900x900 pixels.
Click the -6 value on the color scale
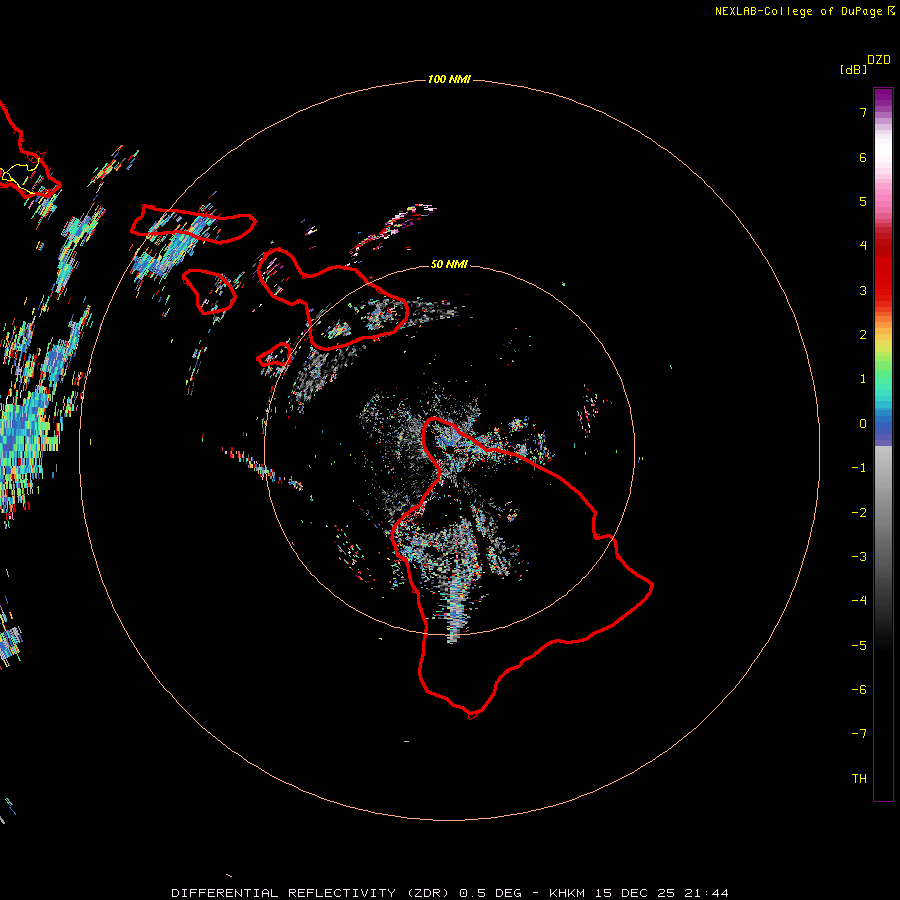click(859, 690)
